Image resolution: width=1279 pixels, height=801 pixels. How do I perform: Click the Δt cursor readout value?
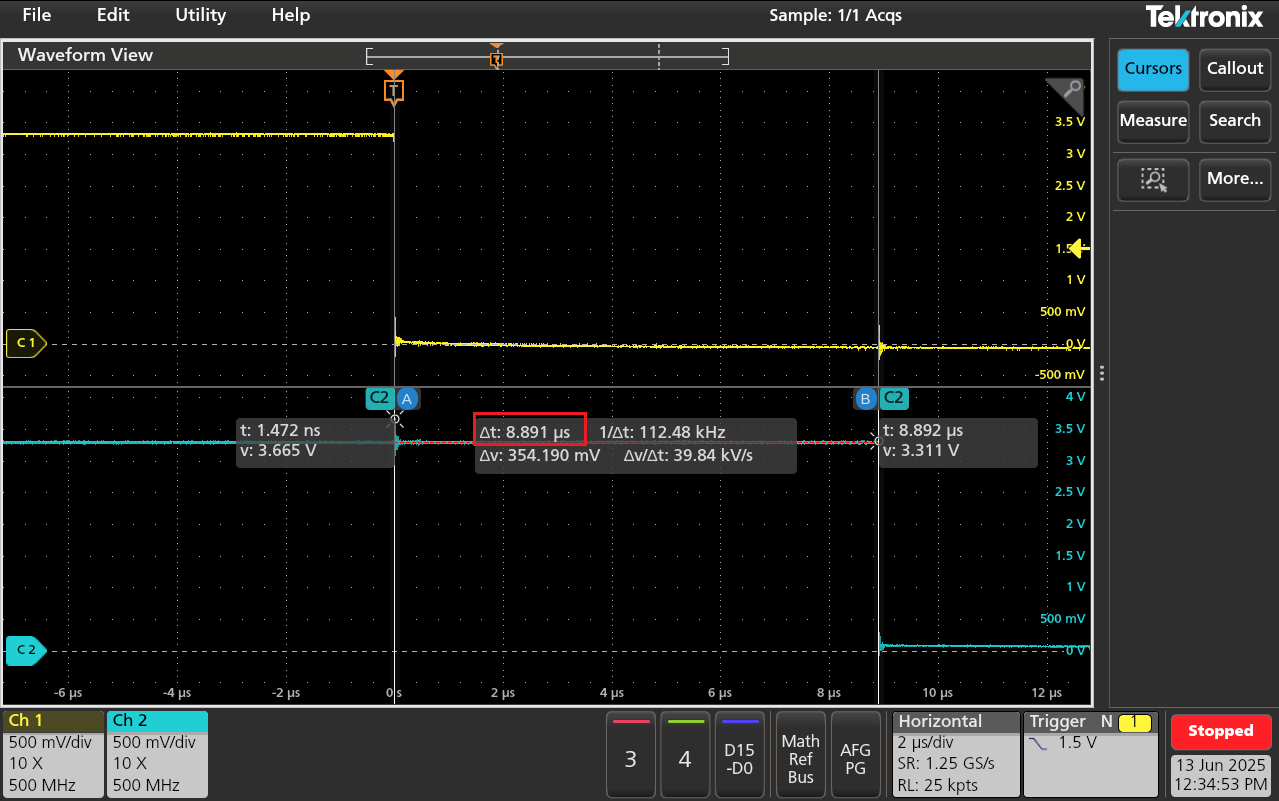[x=529, y=432]
